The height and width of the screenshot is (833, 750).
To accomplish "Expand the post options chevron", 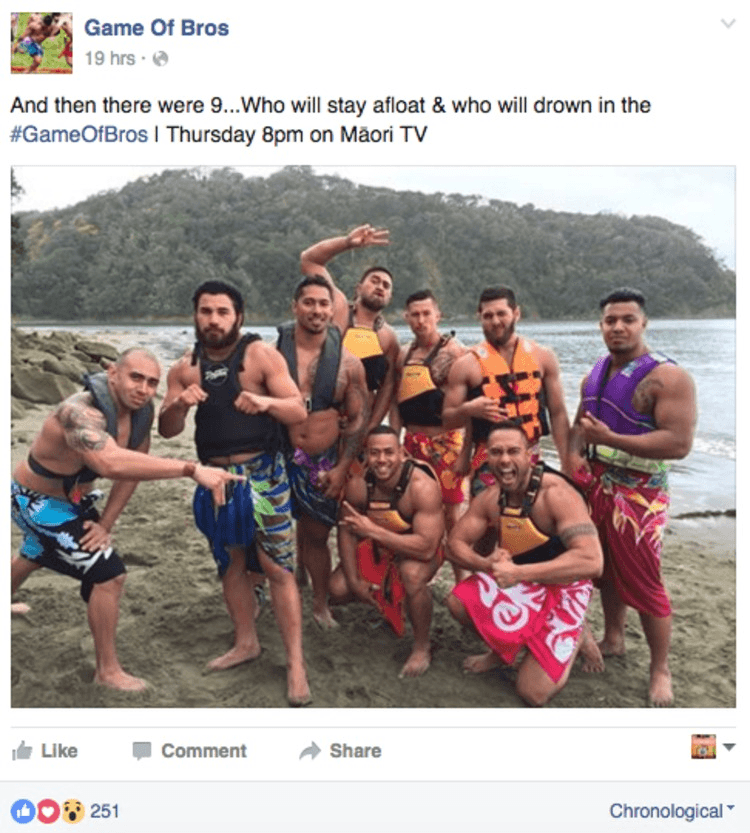I will (x=728, y=23).
